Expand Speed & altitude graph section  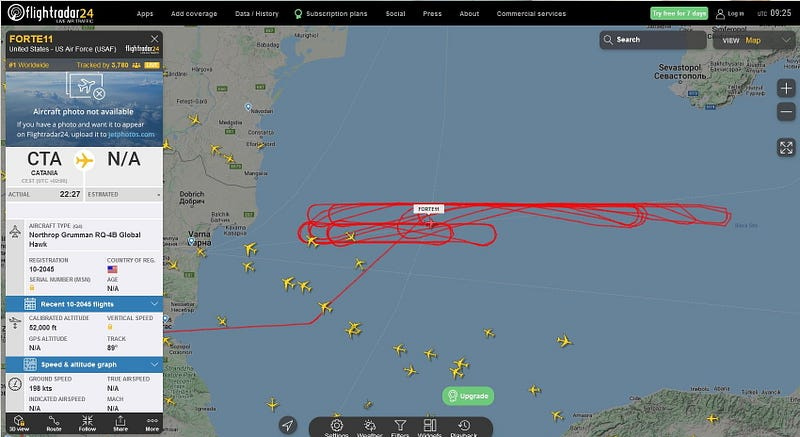click(84, 365)
